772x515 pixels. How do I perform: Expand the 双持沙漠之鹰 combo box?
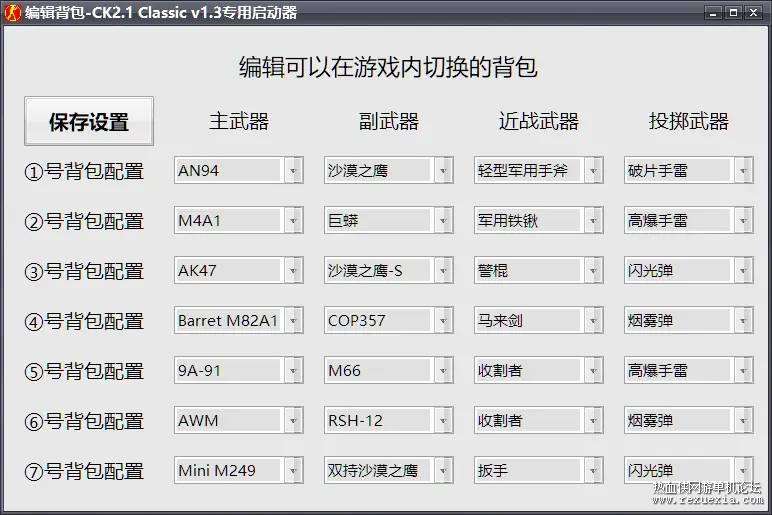pos(388,470)
